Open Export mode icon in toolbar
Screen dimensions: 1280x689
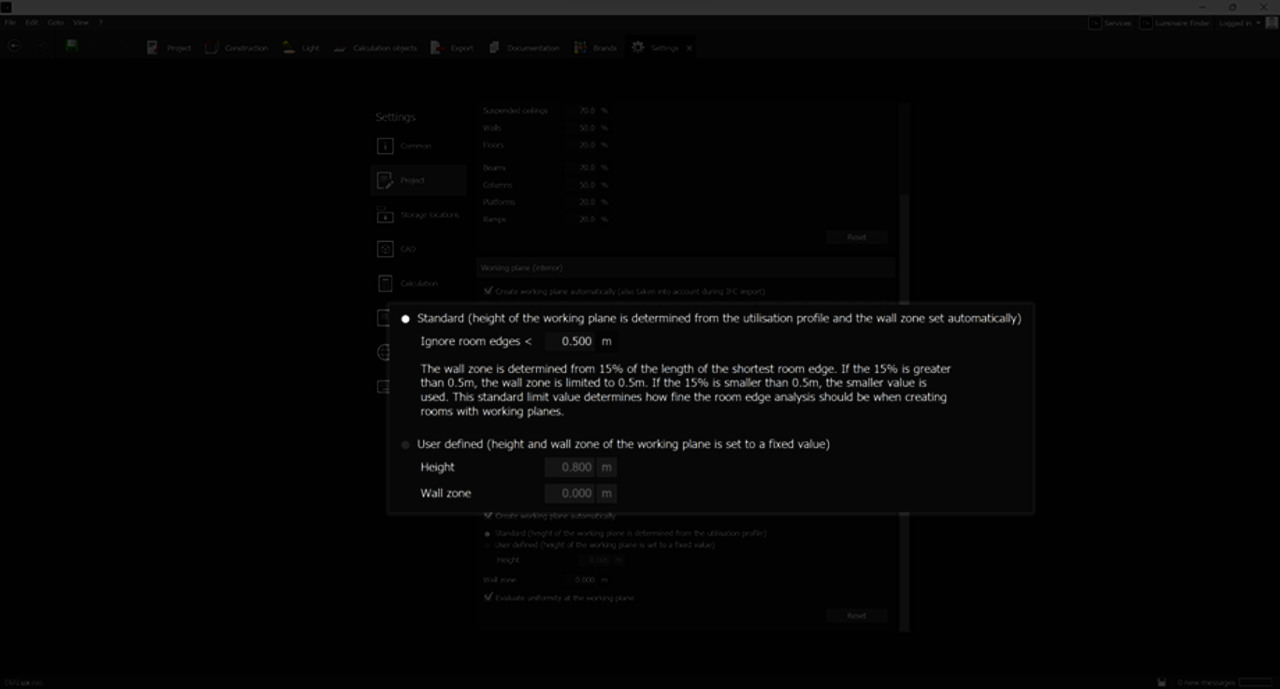point(437,47)
